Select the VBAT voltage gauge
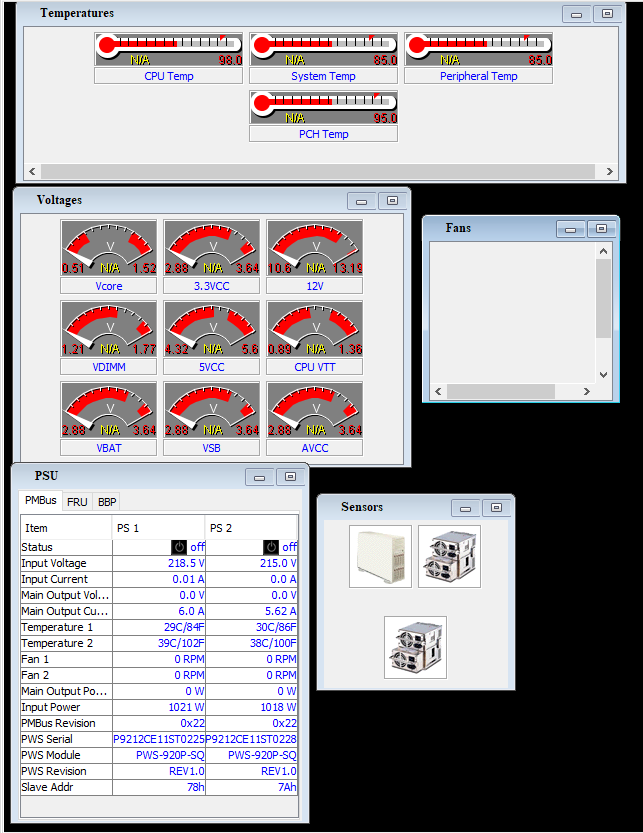 [109, 410]
